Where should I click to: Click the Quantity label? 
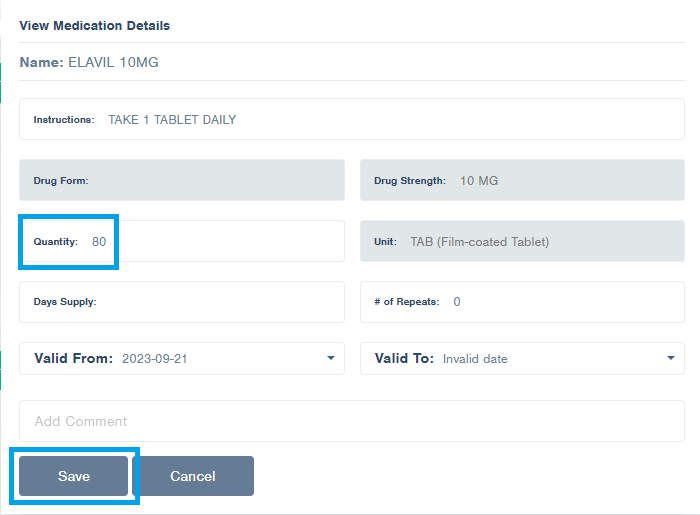(55, 242)
